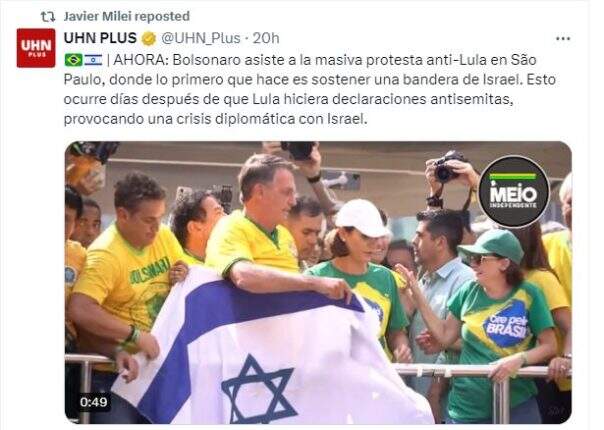Screen dimensions: 604x430
Task: Click the green cap in video
Action: 493,244
